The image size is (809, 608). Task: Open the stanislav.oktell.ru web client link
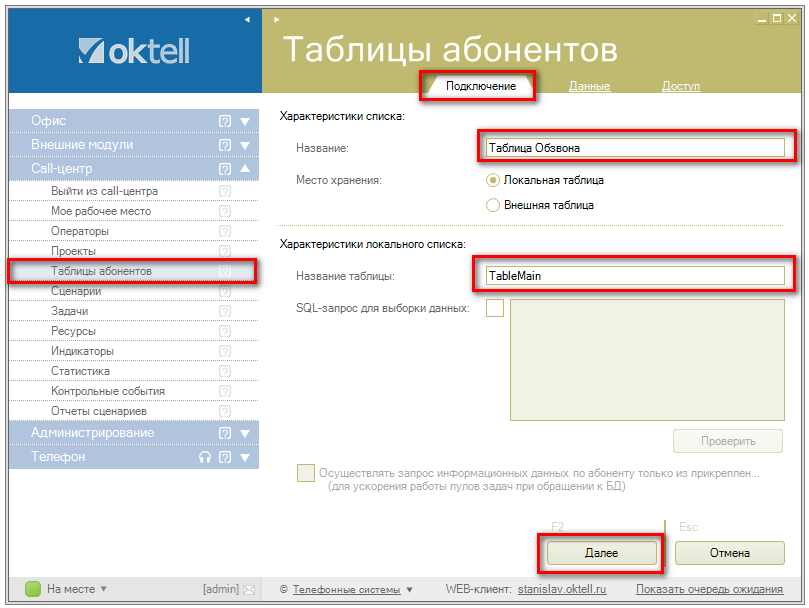pyautogui.click(x=561, y=589)
